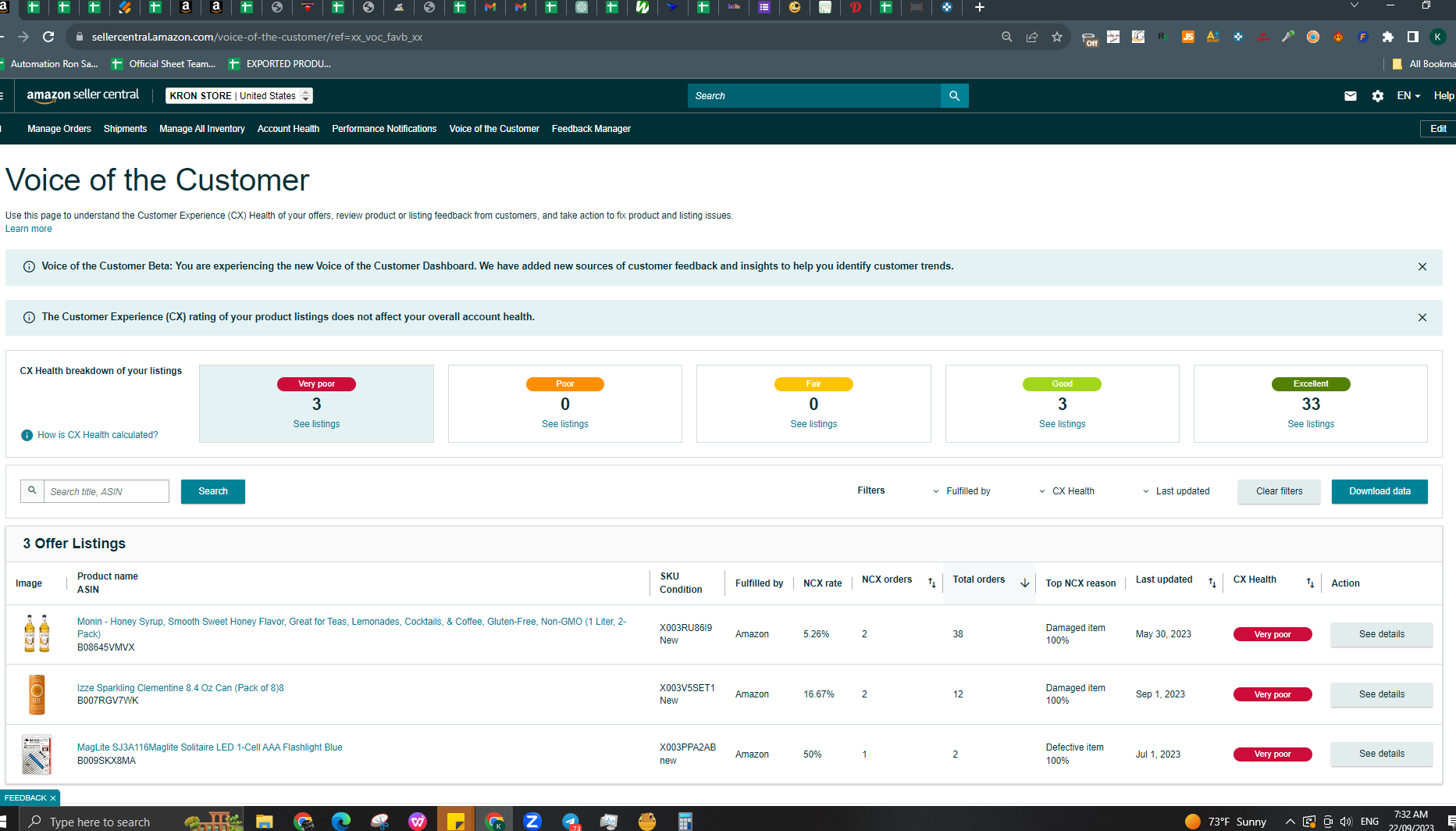Bookmark this page with the star icon
Viewport: 1456px width, 831px height.
tap(1057, 37)
